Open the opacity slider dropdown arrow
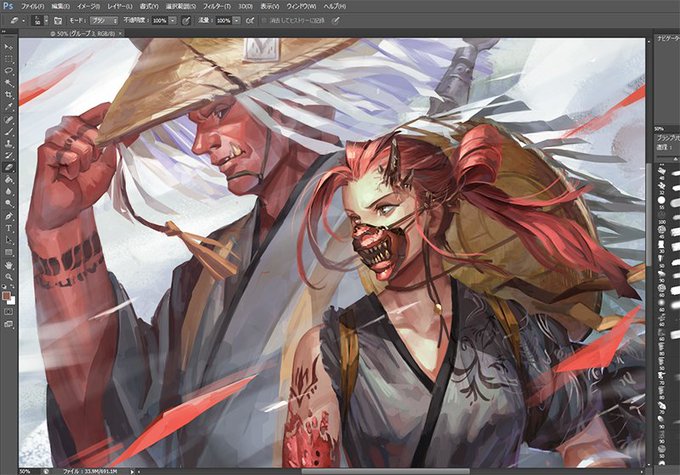The image size is (680, 475). [x=173, y=20]
